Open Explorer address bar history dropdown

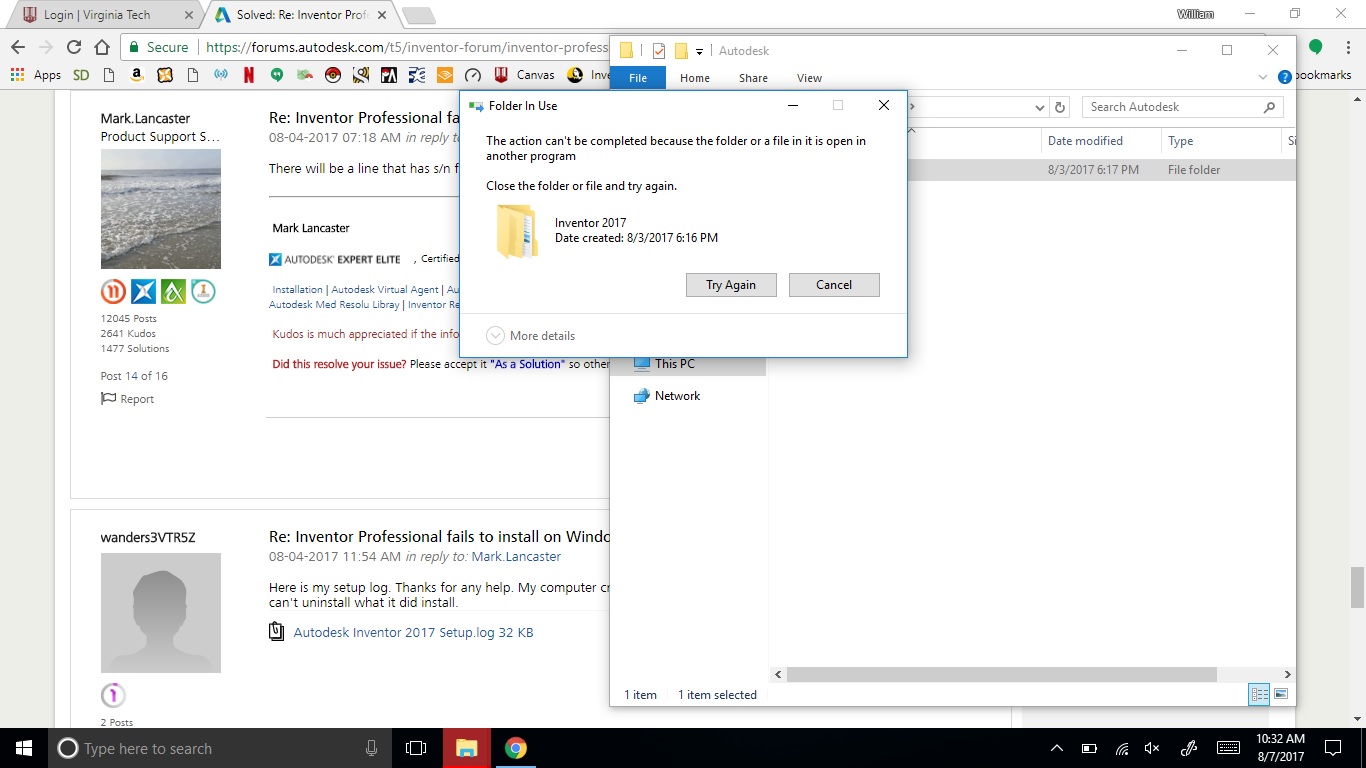(1040, 107)
